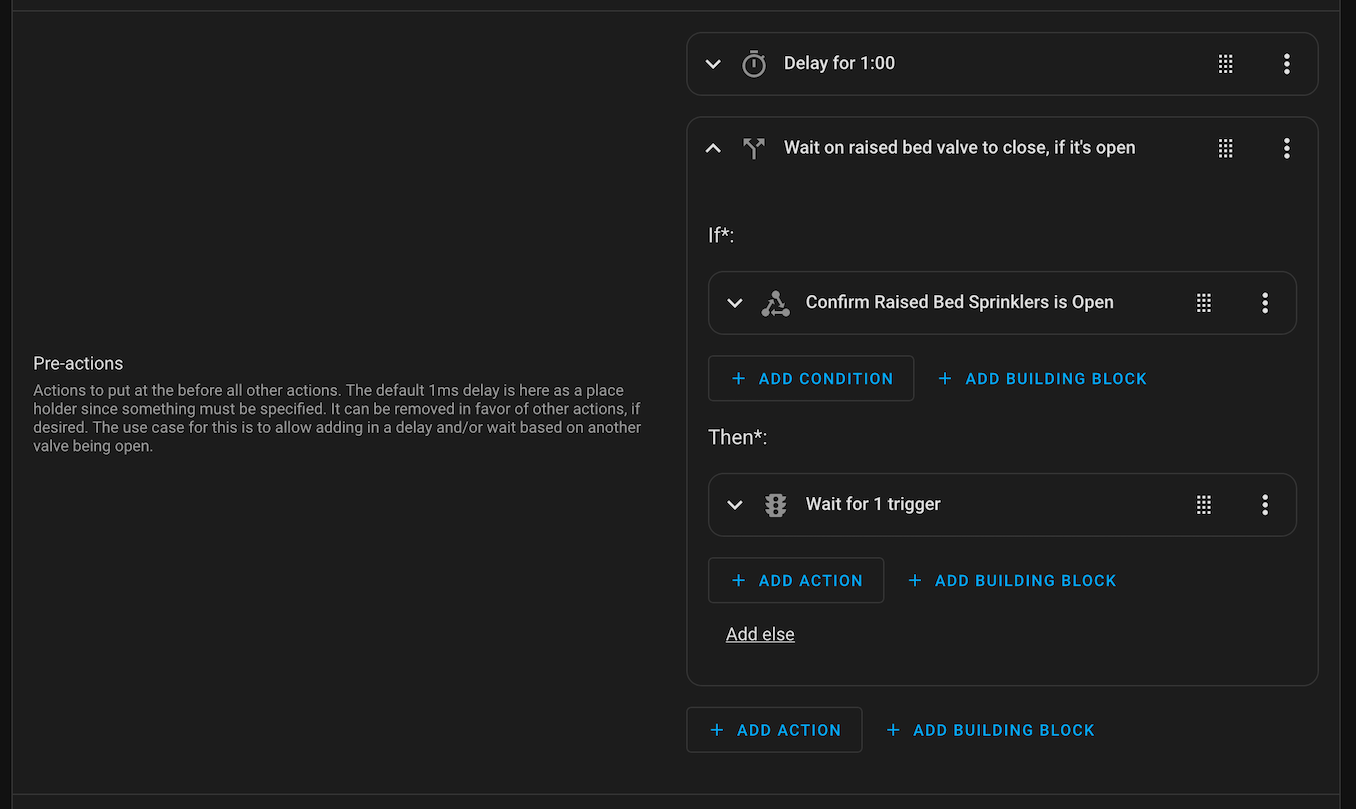Image resolution: width=1356 pixels, height=809 pixels.
Task: Click drag handle on Confirm Raised Bed Sprinklers condition
Action: [x=1204, y=303]
